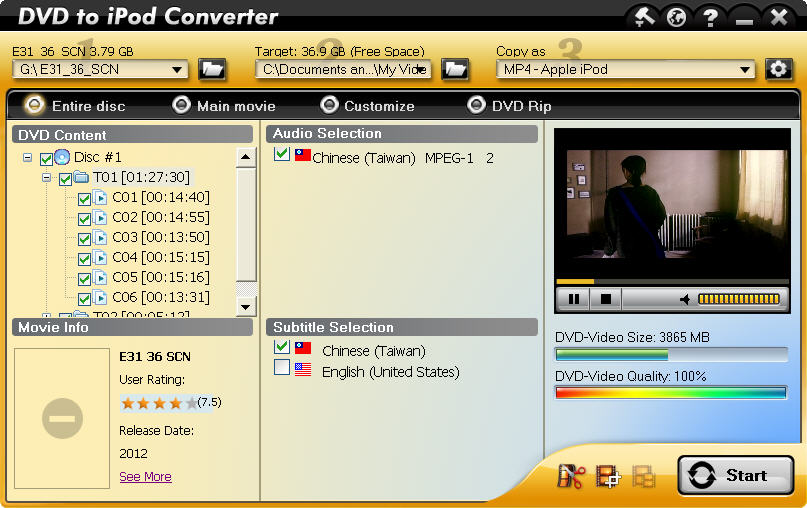Screen dimensions: 807x508
Task: Open the See More link
Action: pyautogui.click(x=145, y=477)
